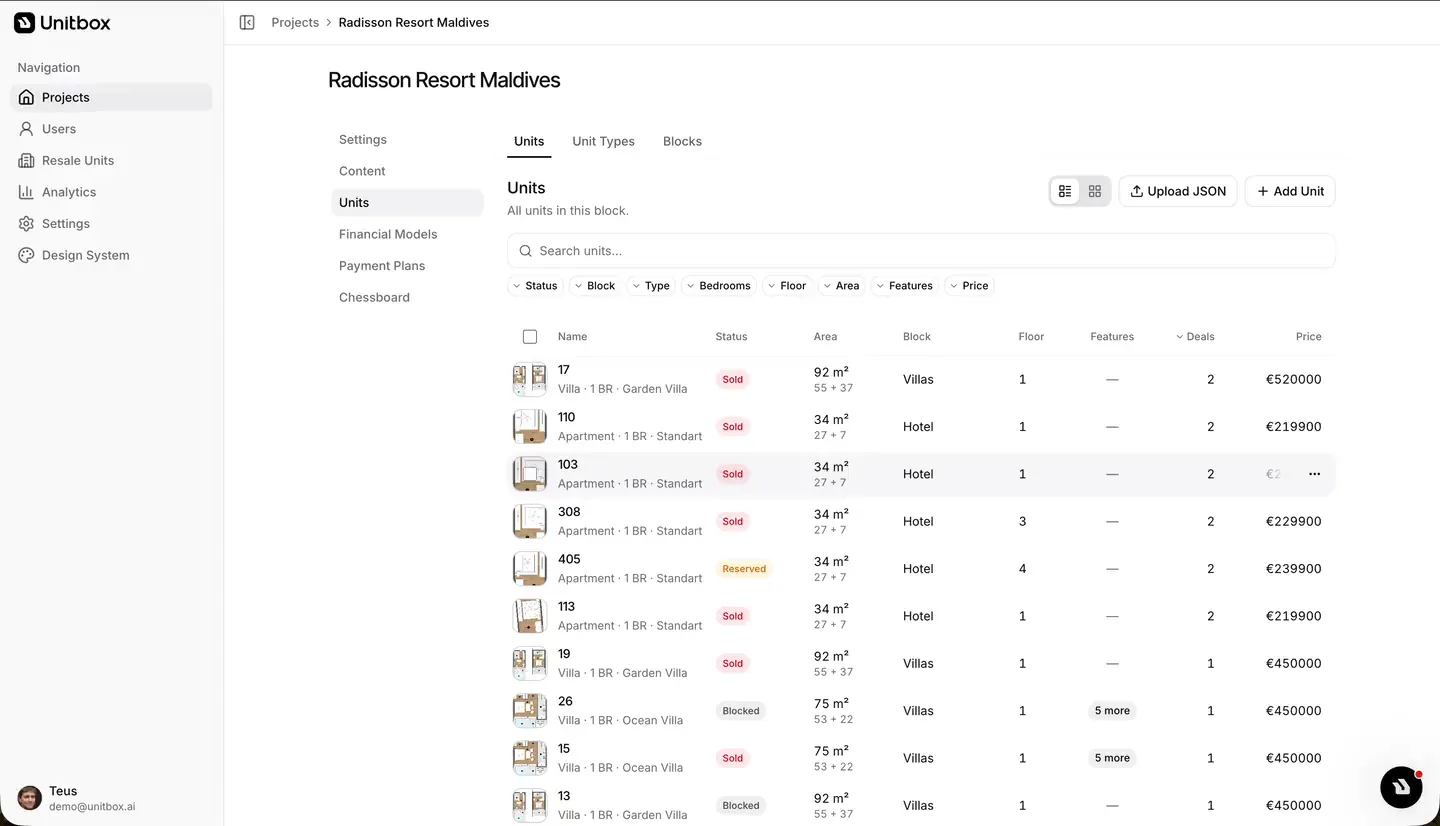Screen dimensions: 1440x826
Task: Open the Chessboard section
Action: (x=407, y=297)
